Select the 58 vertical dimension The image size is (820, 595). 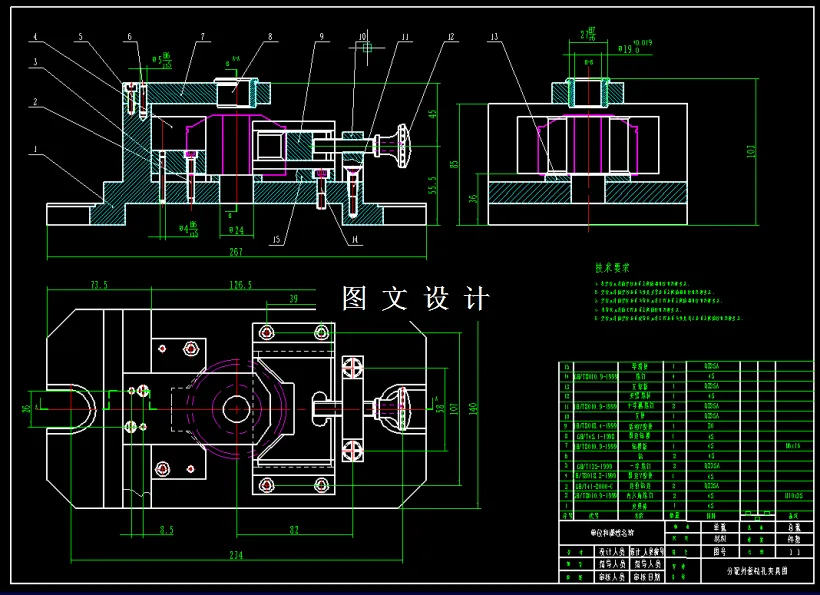pos(440,408)
